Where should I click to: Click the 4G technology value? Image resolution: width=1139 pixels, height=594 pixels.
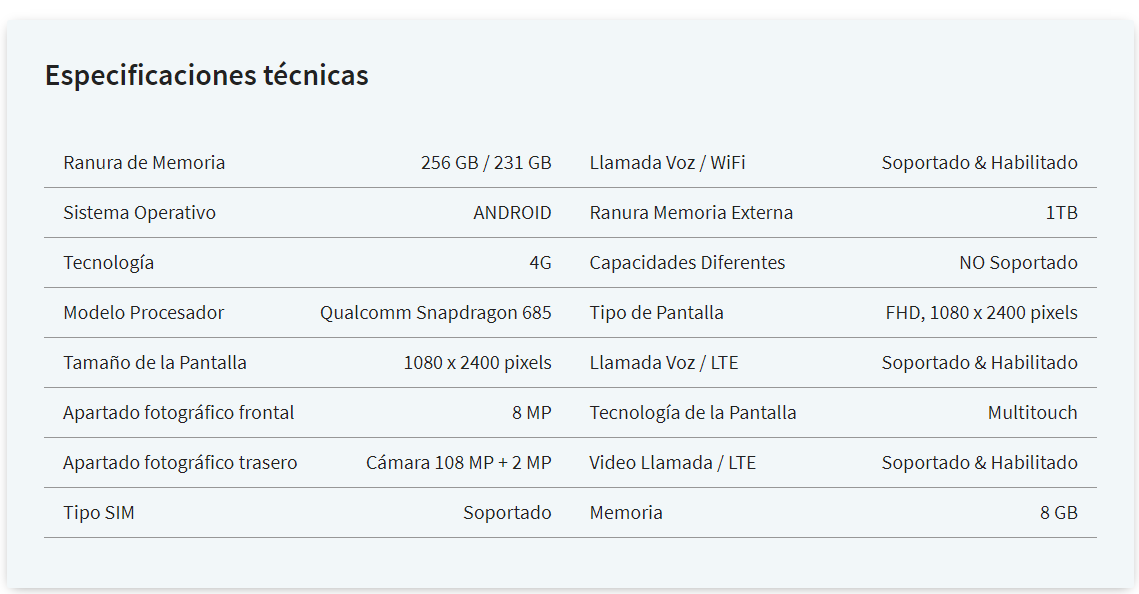pyautogui.click(x=540, y=263)
